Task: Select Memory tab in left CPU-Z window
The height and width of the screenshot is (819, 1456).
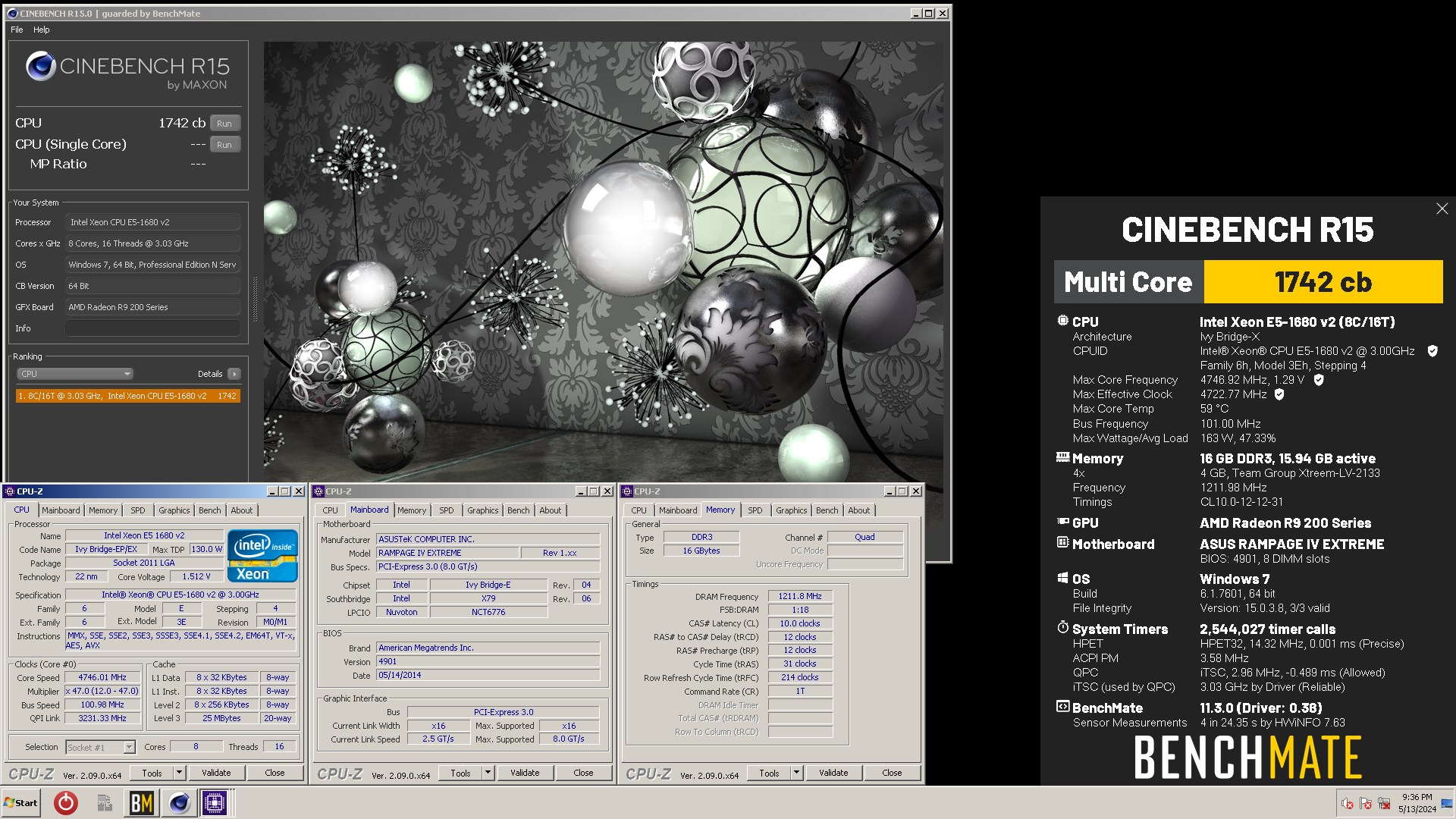Action: (103, 510)
